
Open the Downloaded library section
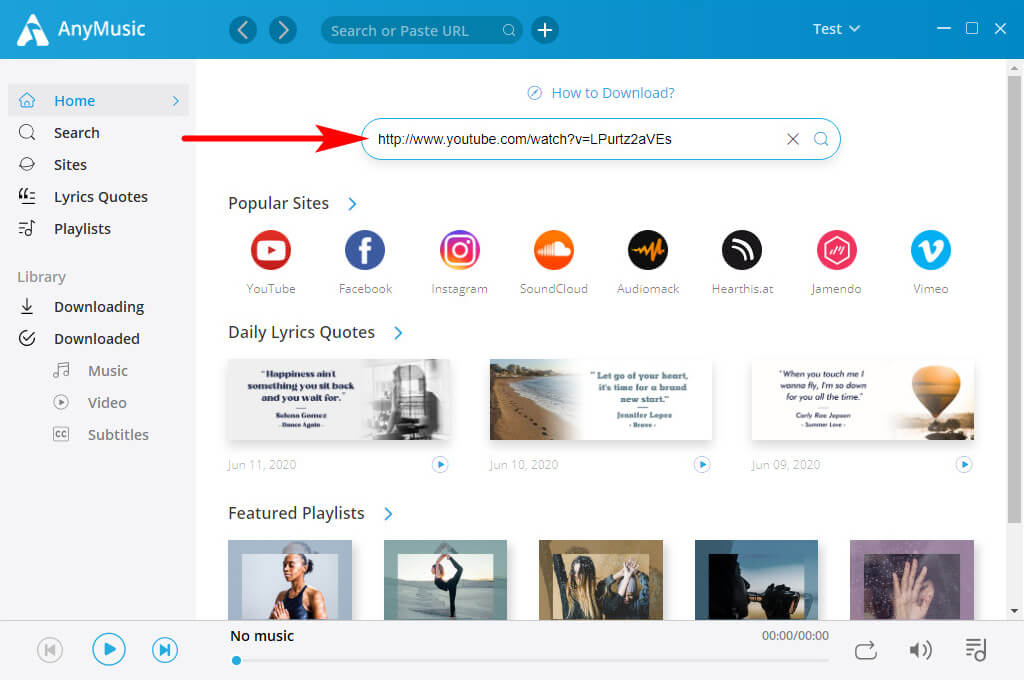(96, 338)
